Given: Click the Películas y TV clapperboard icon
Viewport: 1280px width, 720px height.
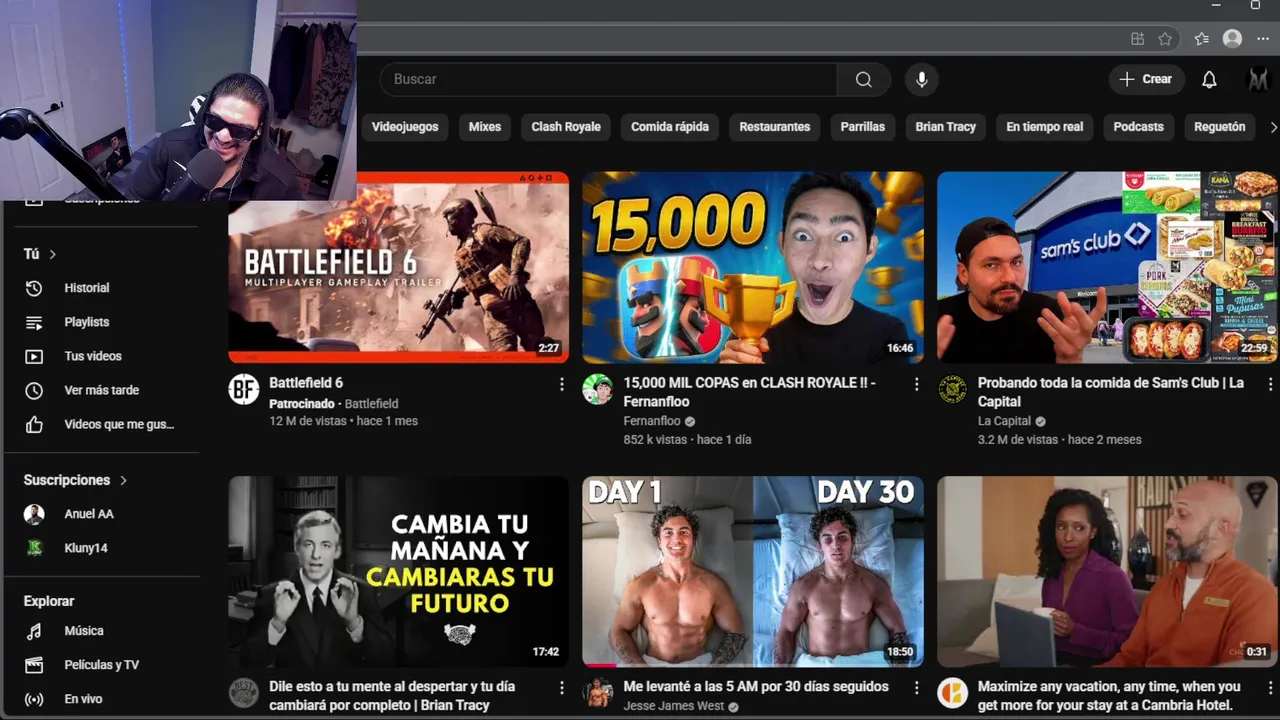Looking at the screenshot, I should tap(34, 665).
